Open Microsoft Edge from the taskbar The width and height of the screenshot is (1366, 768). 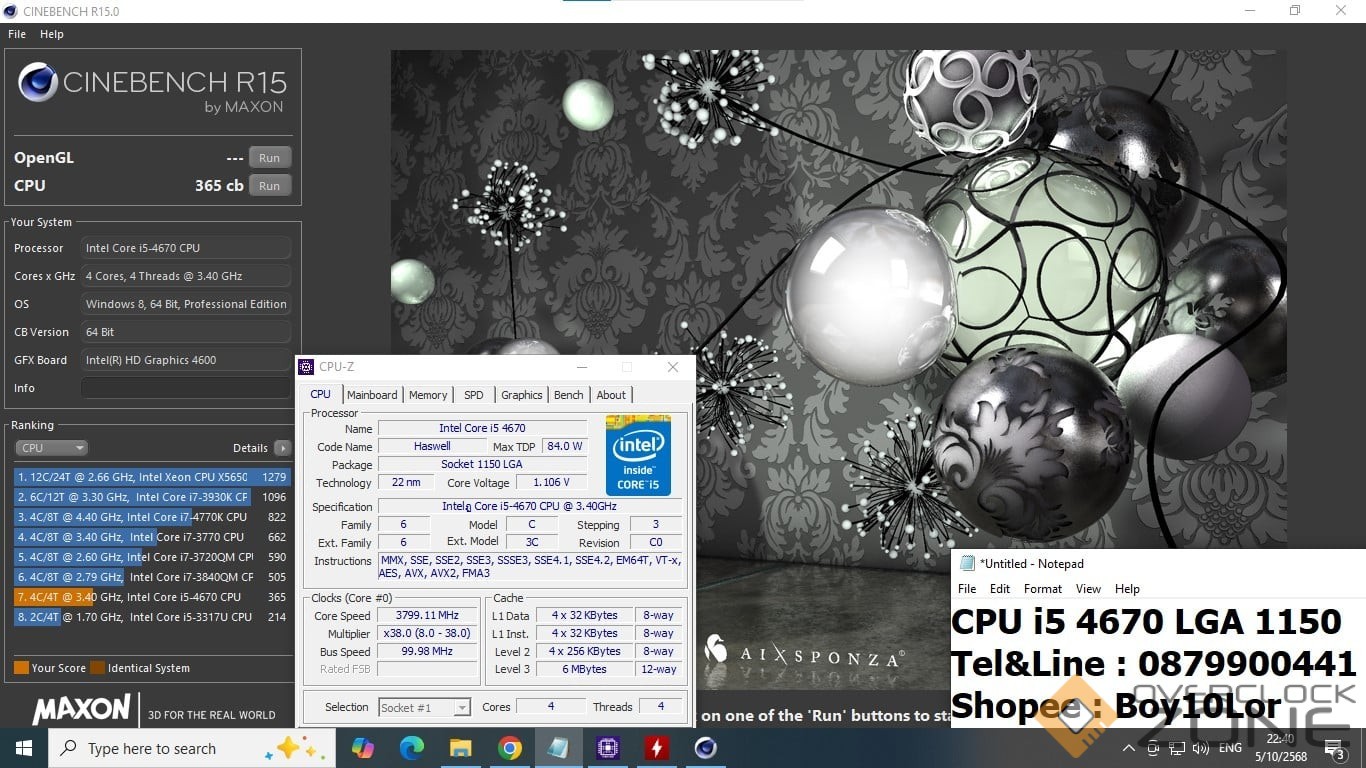(x=412, y=748)
